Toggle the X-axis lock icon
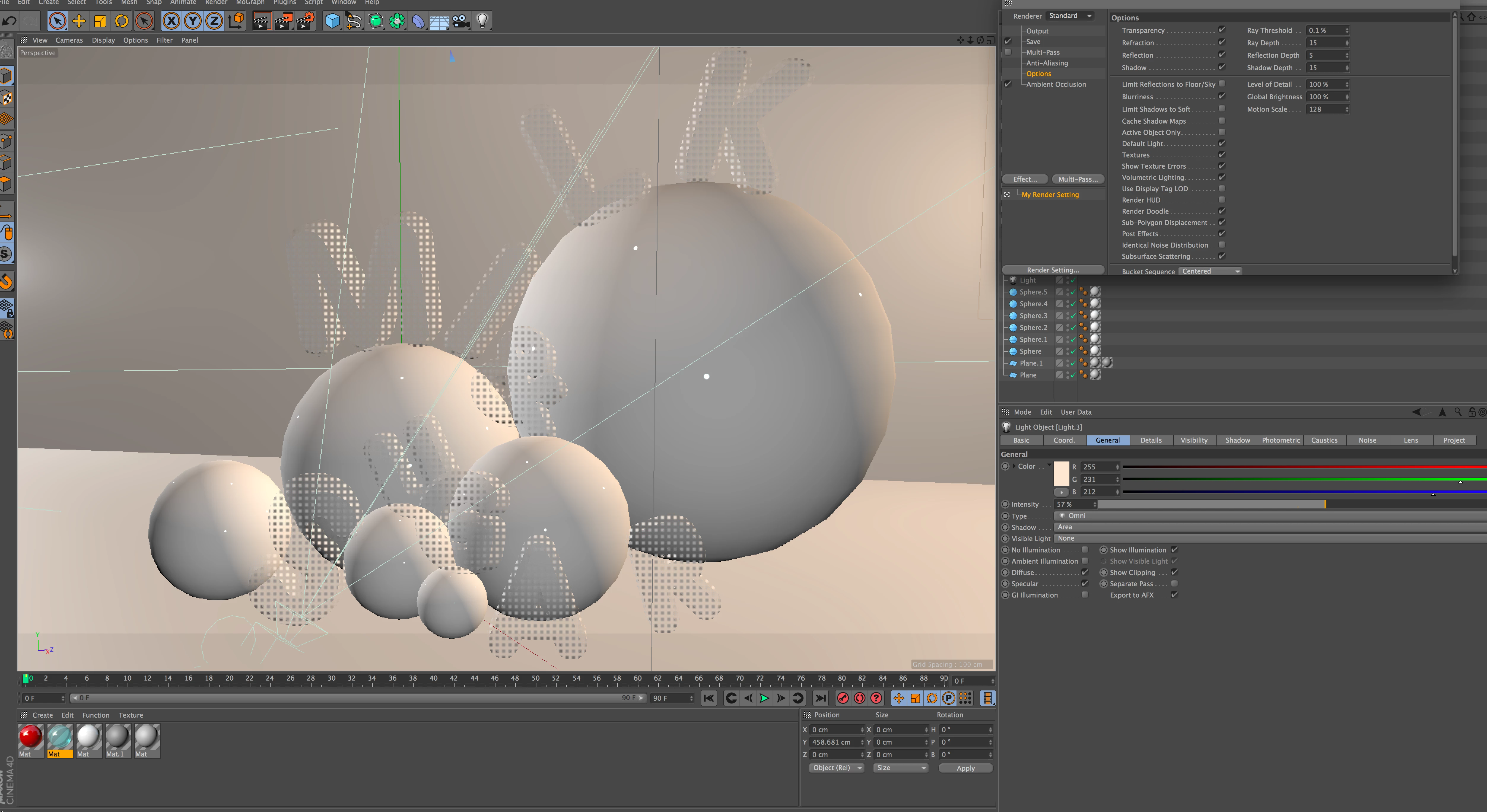1487x812 pixels. click(x=171, y=21)
